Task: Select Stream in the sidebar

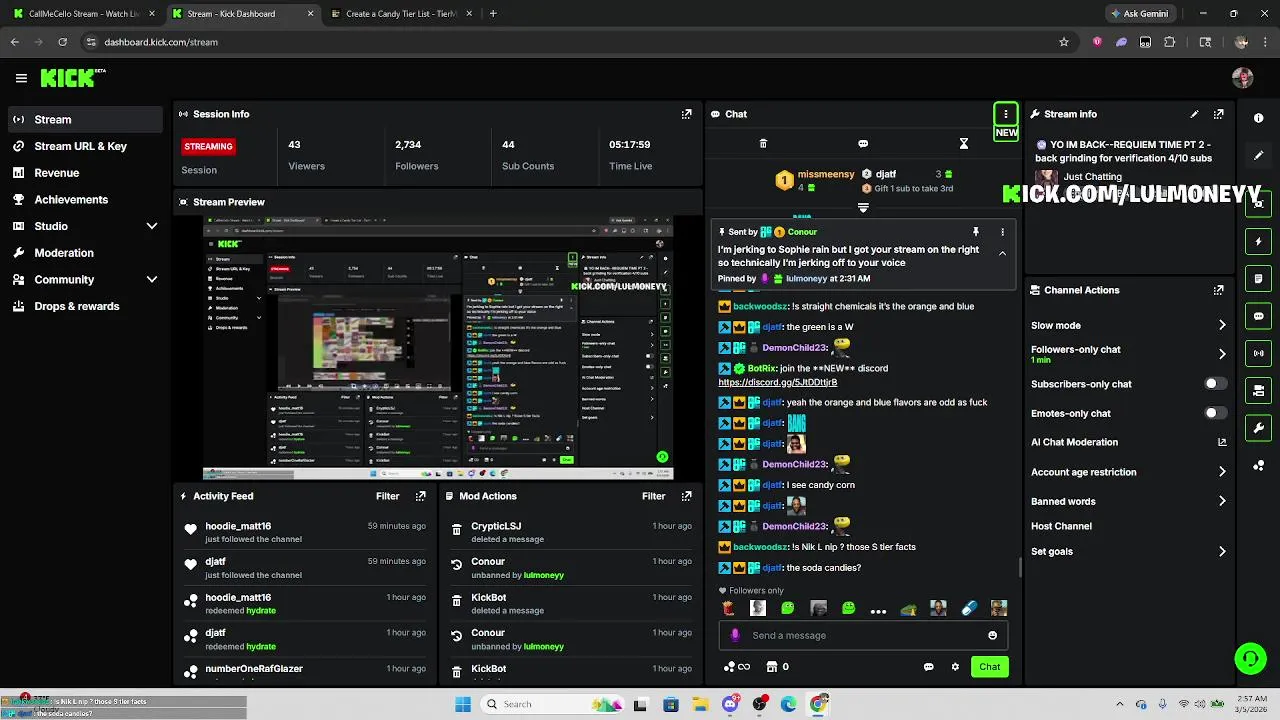Action: (x=85, y=119)
